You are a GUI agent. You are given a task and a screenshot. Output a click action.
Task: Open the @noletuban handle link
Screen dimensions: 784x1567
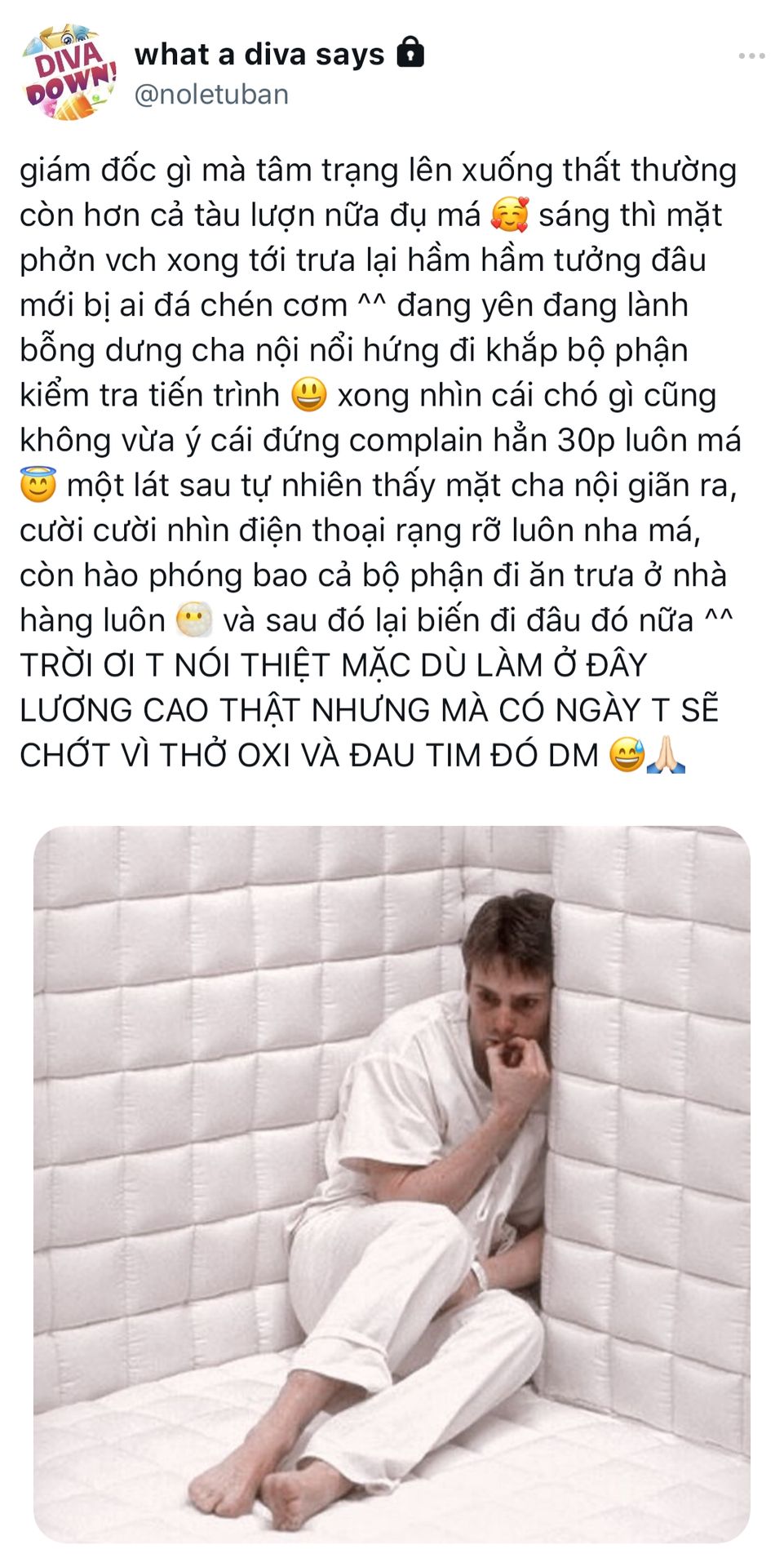pyautogui.click(x=211, y=95)
